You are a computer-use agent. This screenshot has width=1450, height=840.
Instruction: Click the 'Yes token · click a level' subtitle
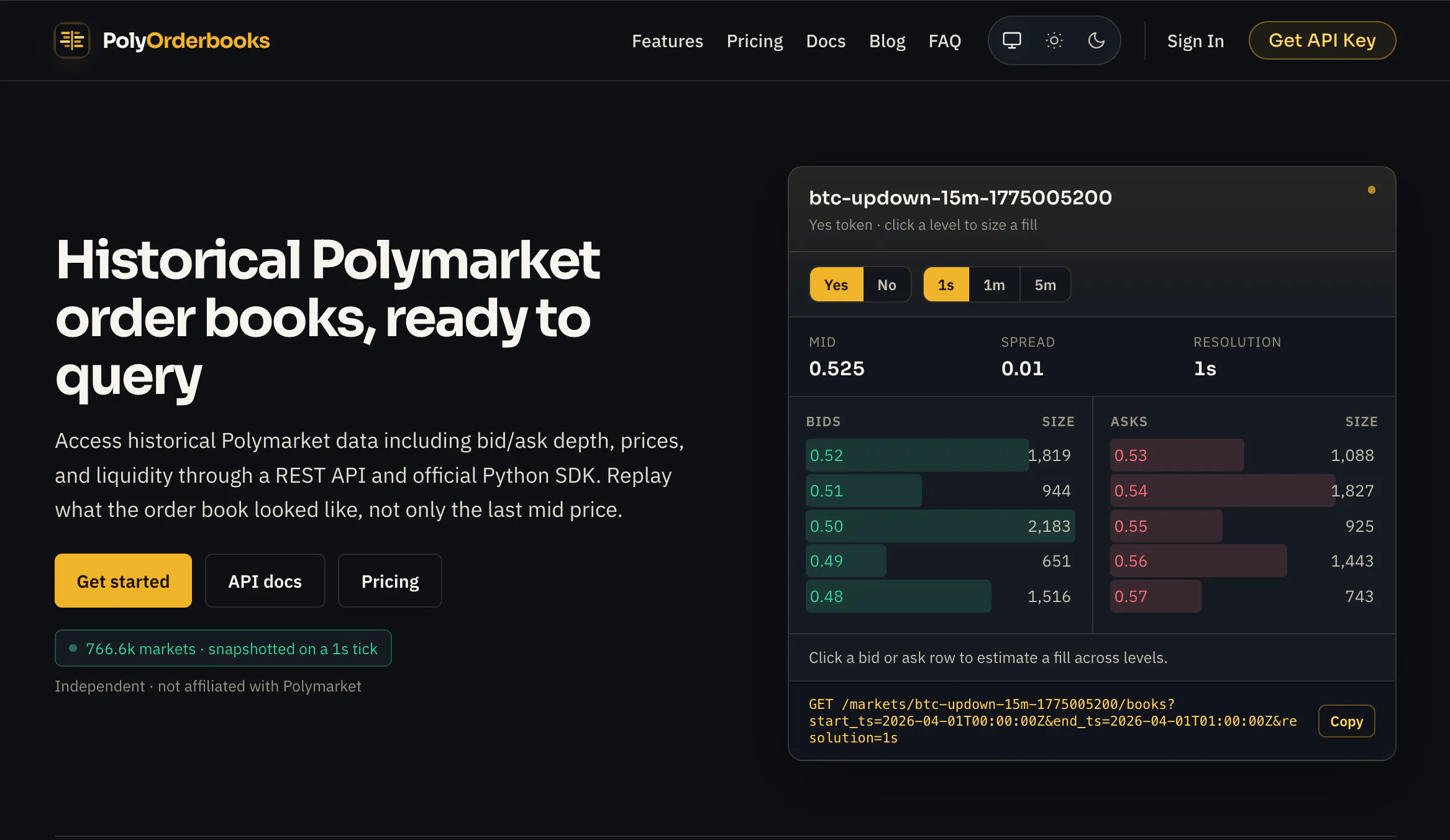923,225
